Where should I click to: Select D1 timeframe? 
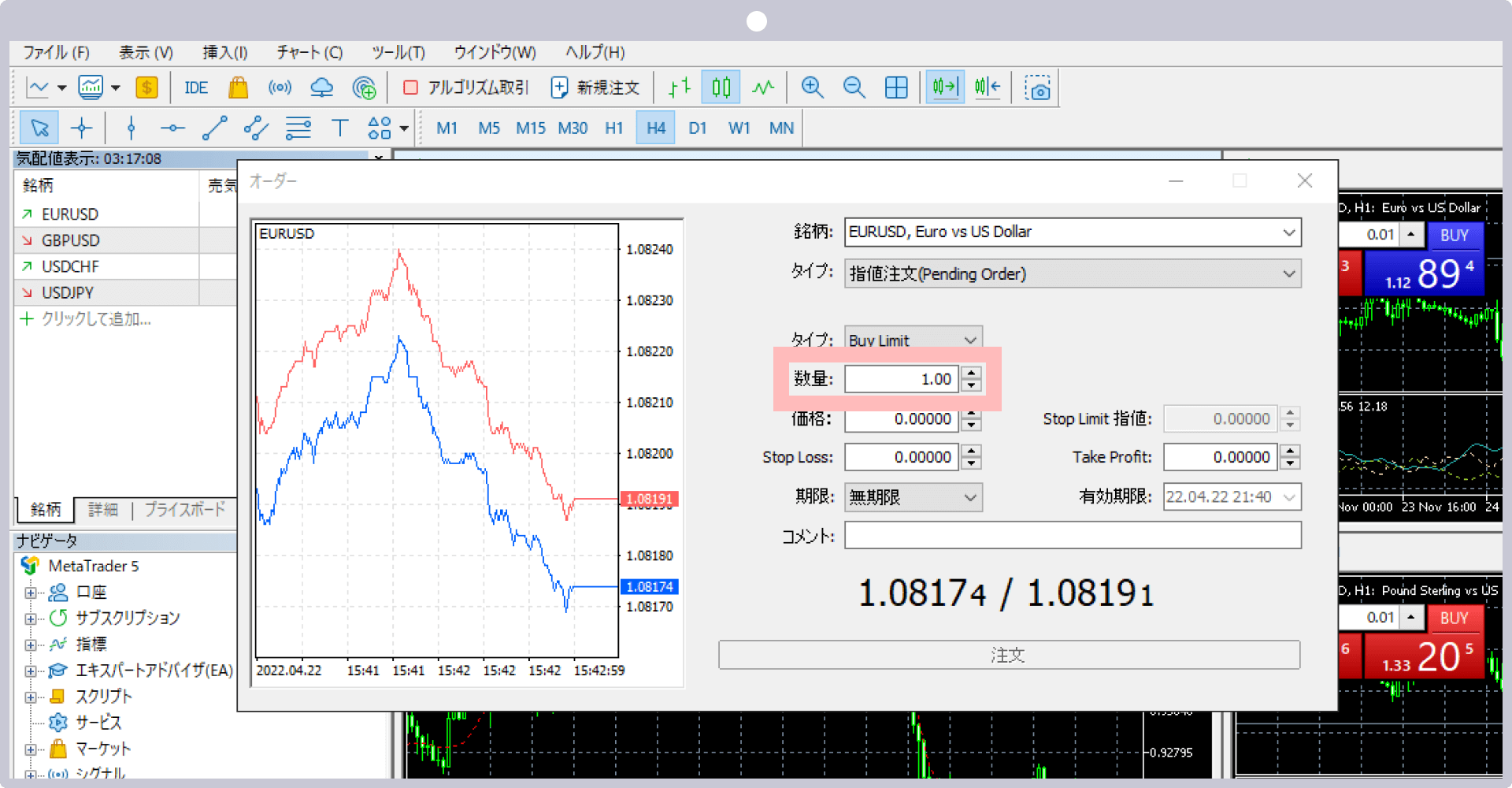(x=698, y=128)
